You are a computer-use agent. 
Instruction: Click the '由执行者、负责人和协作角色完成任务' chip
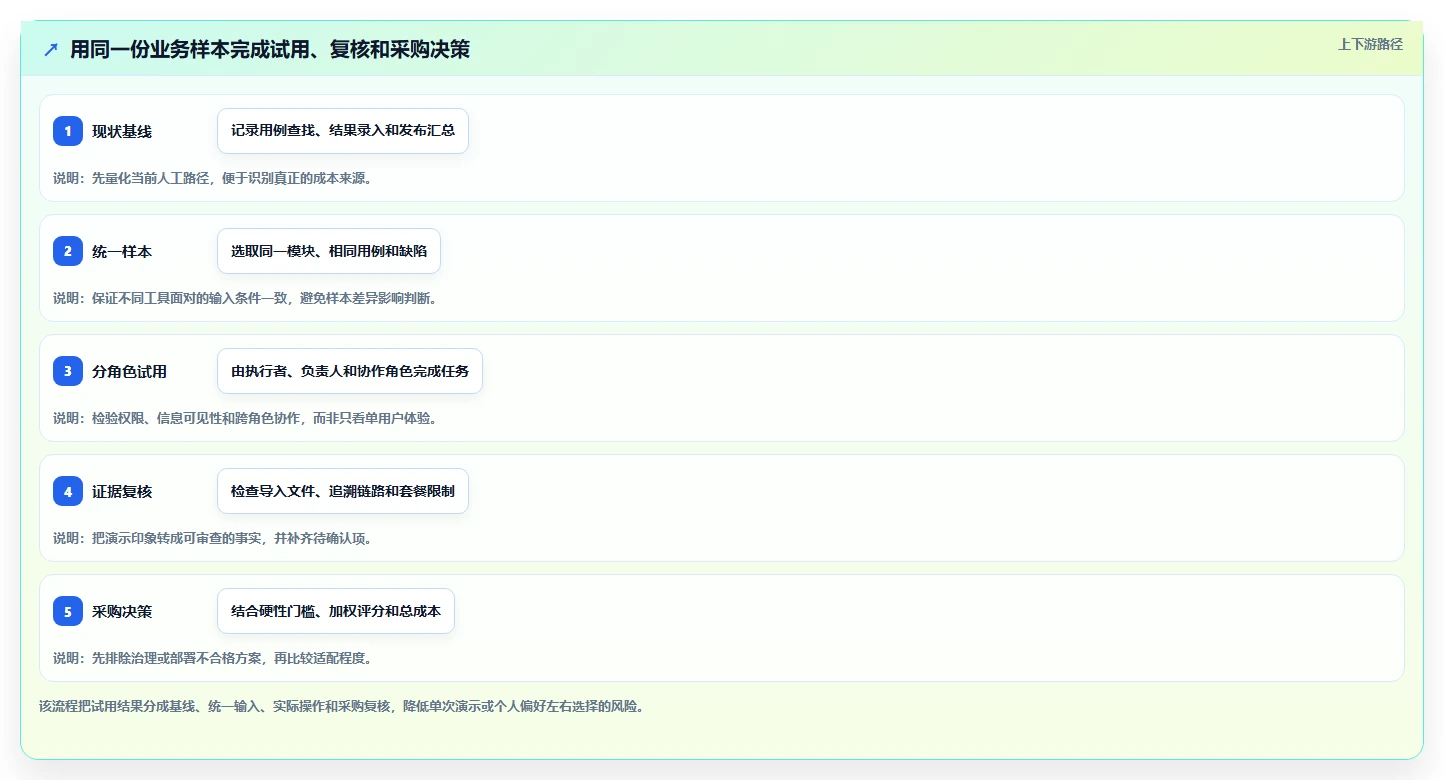click(350, 371)
